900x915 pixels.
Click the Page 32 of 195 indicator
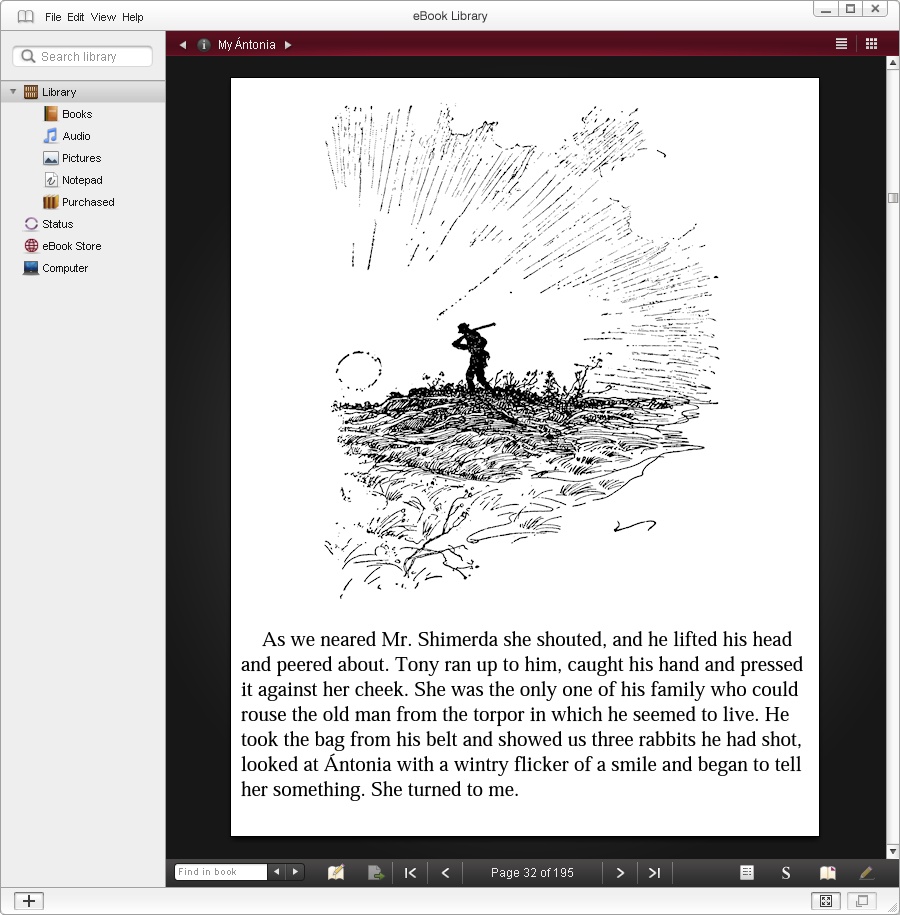click(x=532, y=873)
